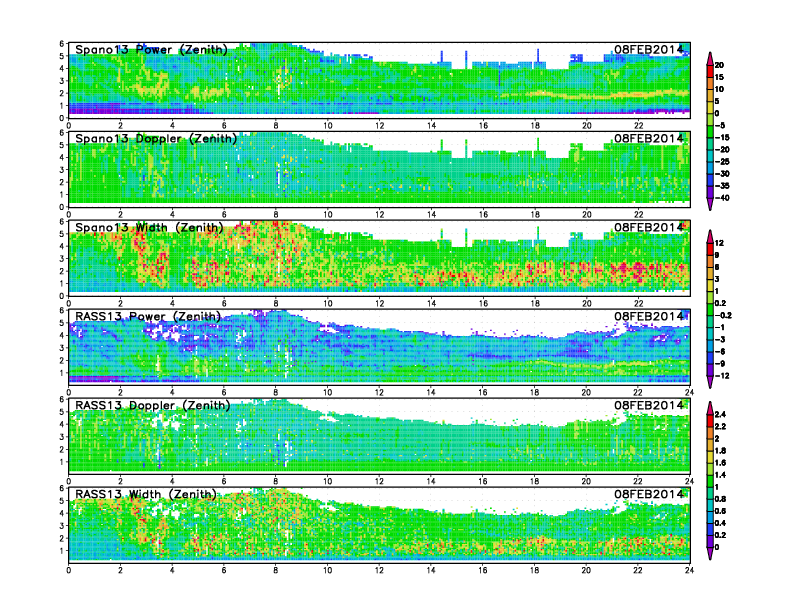This screenshot has height=612, width=792.
Task: Click x-axis tick '18' under Spano13 Doppler panel
Action: pyautogui.click(x=535, y=214)
